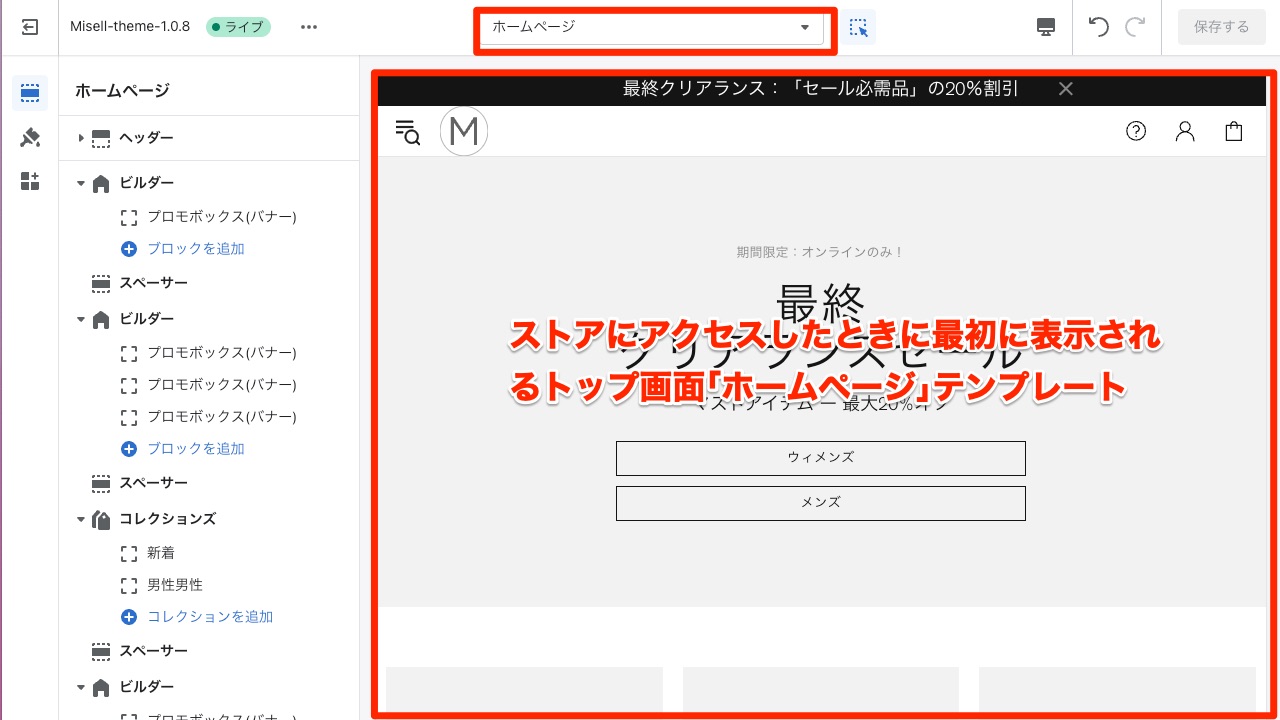The width and height of the screenshot is (1280, 720).
Task: Collapse the ビルダー containing one プロモボックス block
Action: coord(81,183)
